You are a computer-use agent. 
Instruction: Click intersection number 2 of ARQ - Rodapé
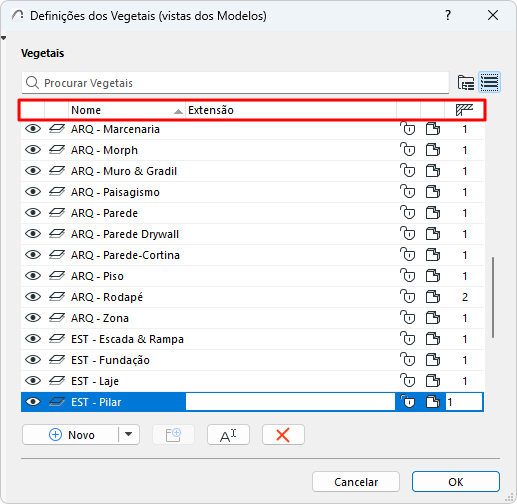tap(465, 297)
